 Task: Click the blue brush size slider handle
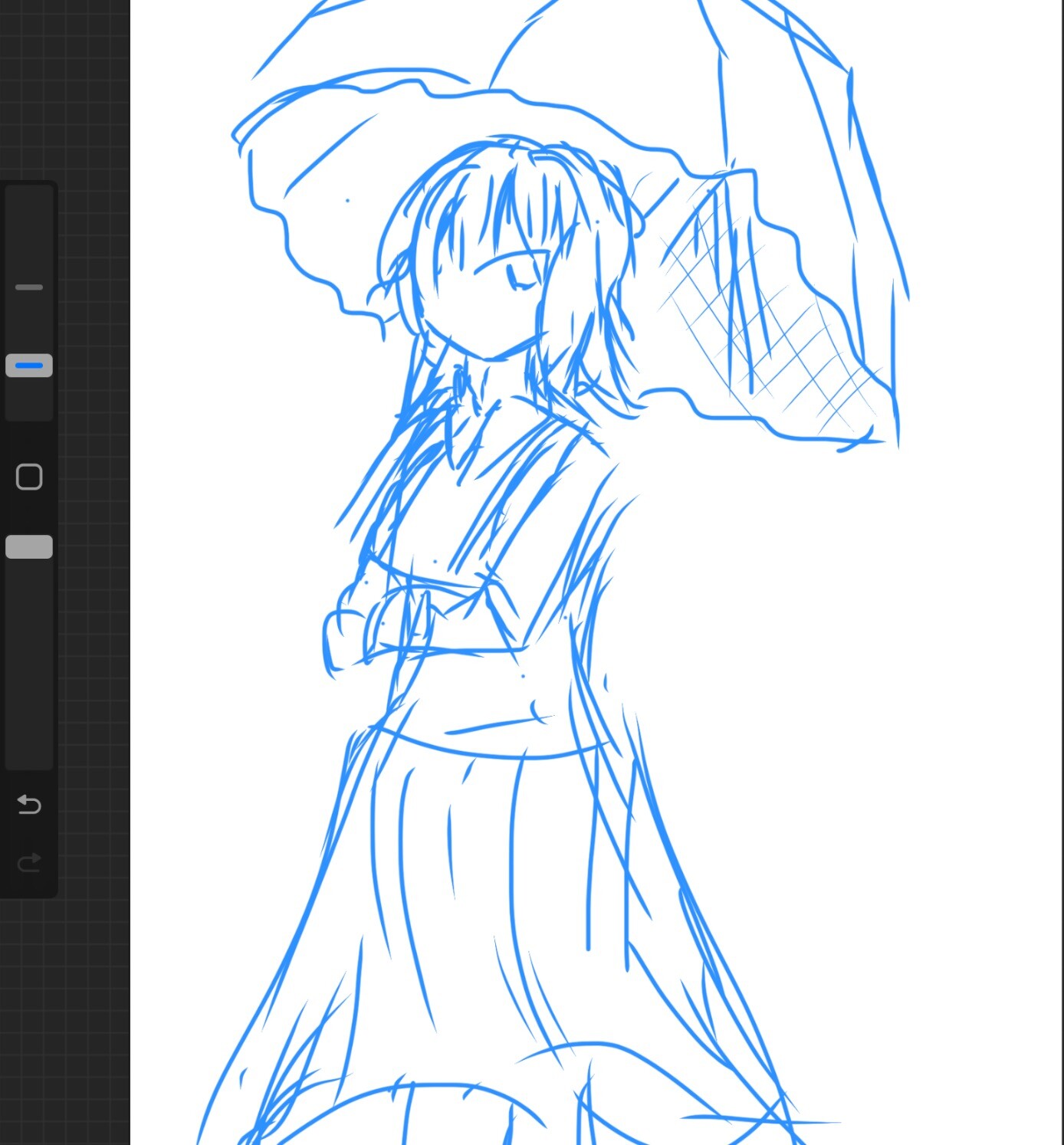[x=29, y=366]
